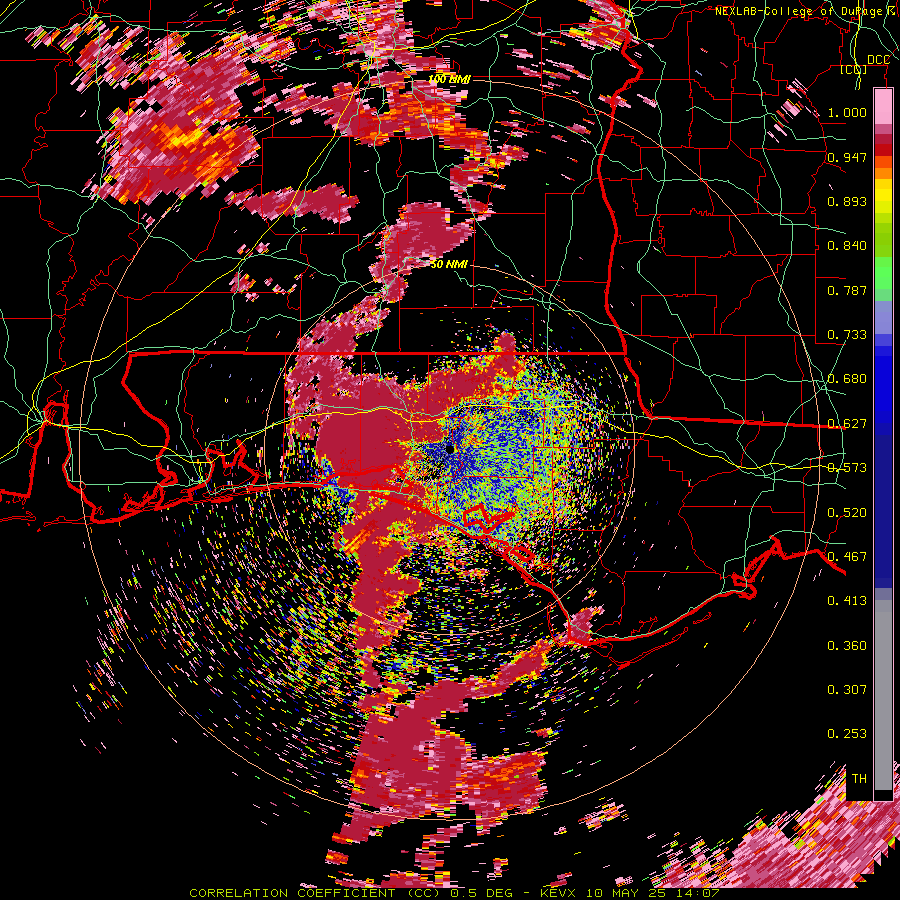The width and height of the screenshot is (900, 900).
Task: Click the [CC] unit label
Action: click(x=854, y=69)
